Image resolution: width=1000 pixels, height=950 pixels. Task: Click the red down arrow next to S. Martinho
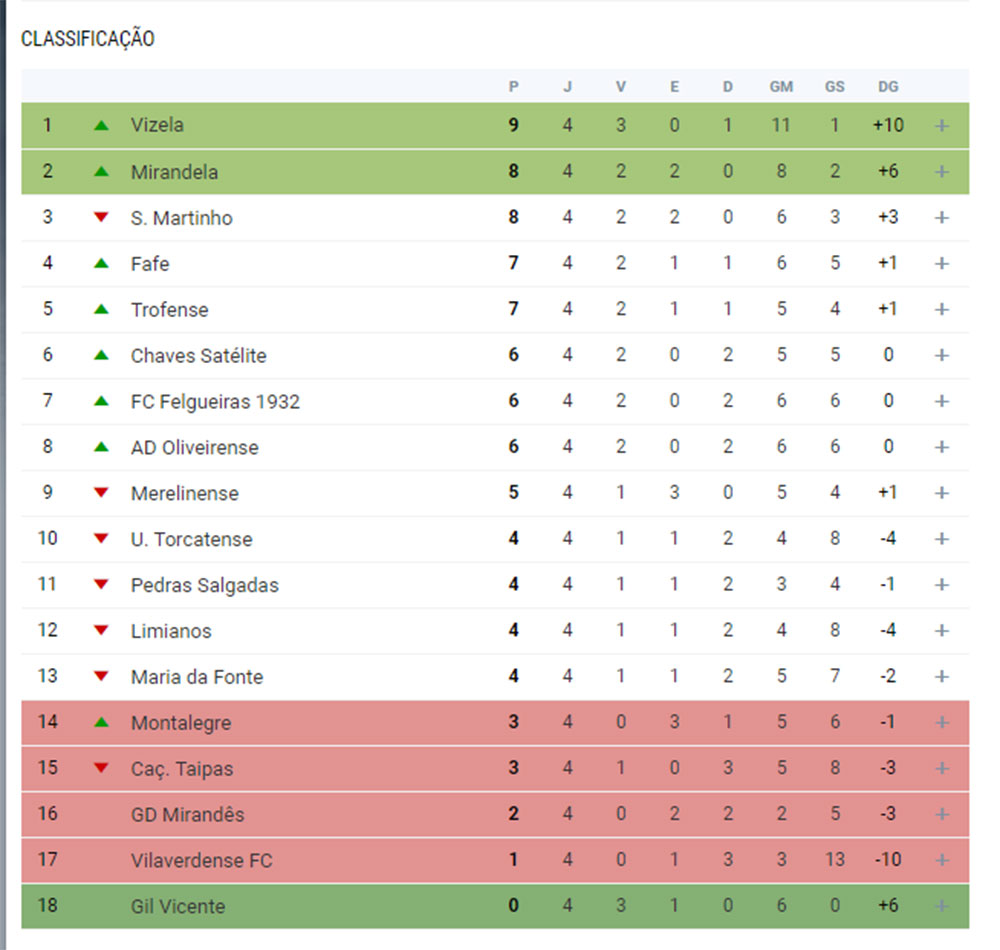(101, 217)
